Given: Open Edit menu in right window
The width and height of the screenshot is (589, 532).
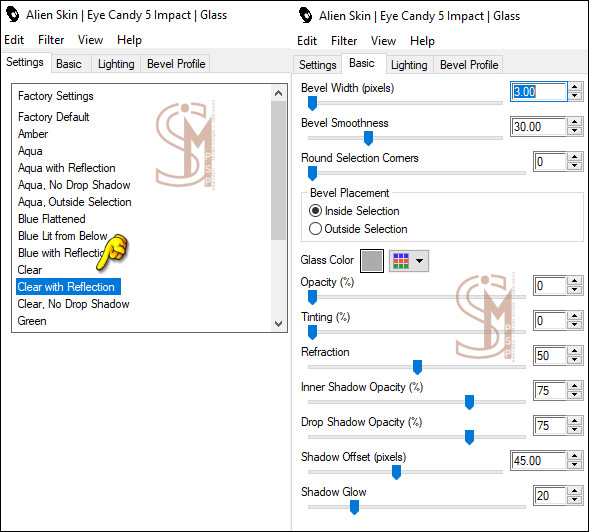Looking at the screenshot, I should pos(307,41).
